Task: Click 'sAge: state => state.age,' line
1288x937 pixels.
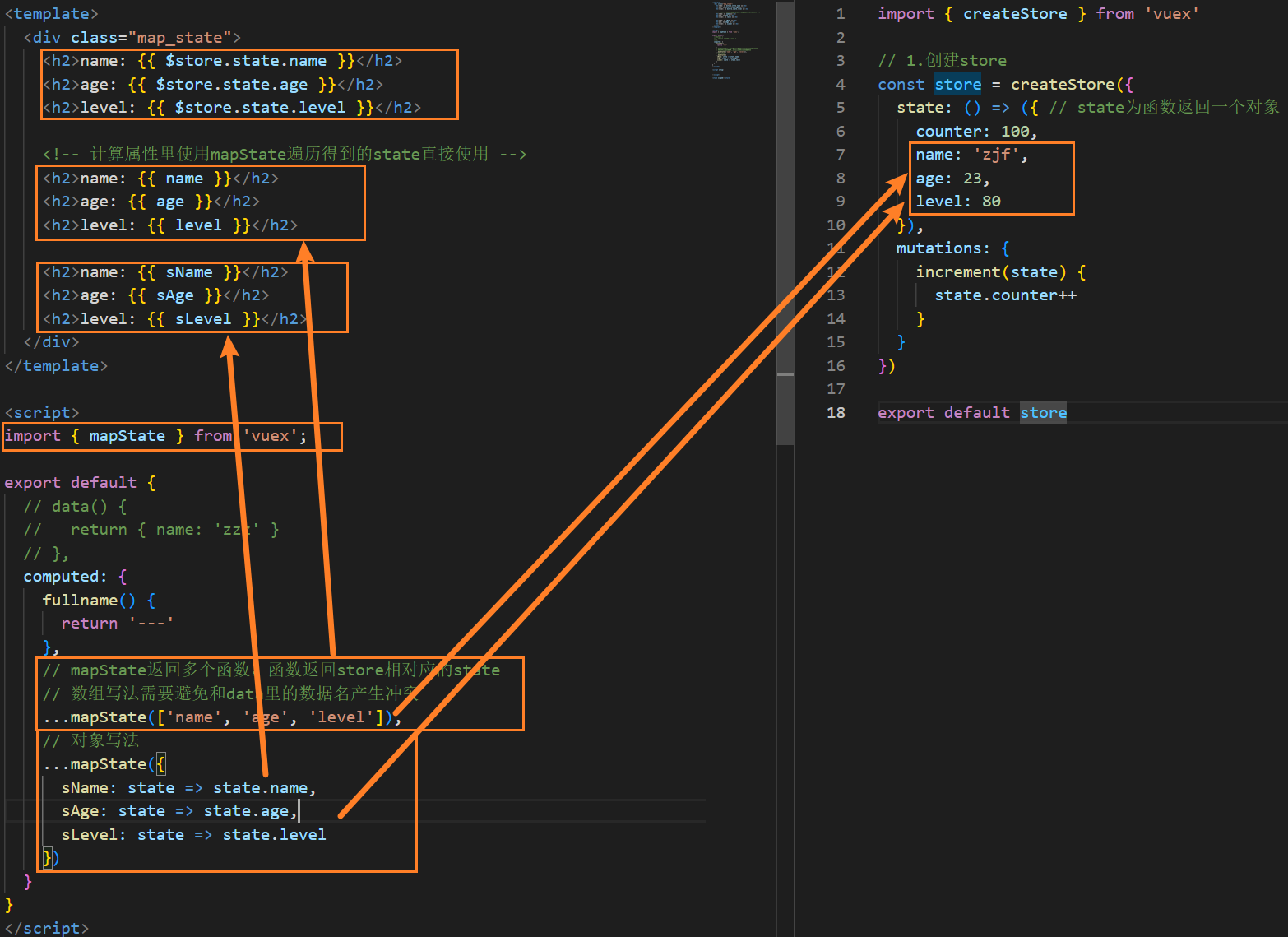Action: tap(179, 811)
